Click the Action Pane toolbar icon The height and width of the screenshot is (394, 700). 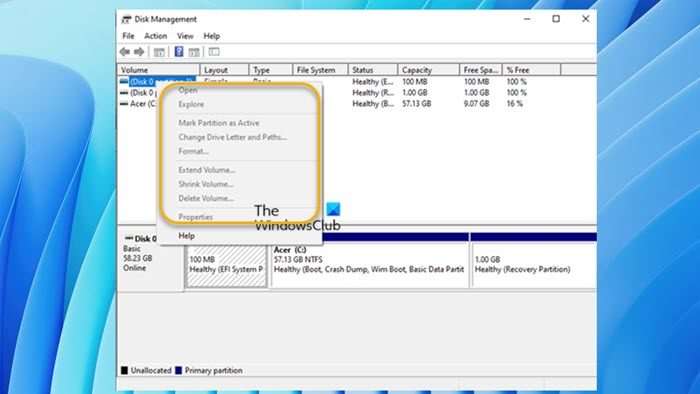click(x=194, y=52)
